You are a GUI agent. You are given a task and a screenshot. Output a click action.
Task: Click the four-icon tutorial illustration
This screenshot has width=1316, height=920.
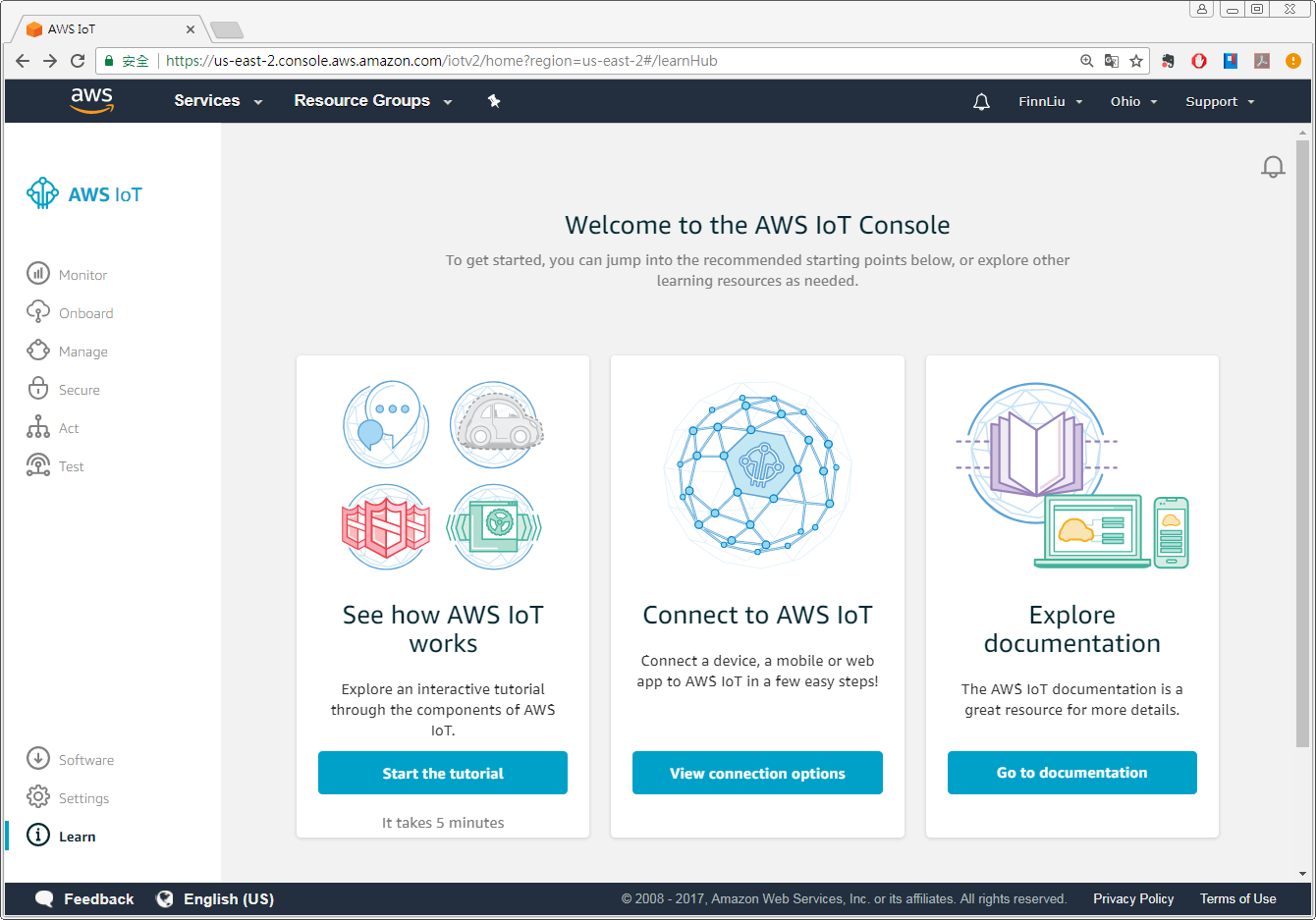(x=443, y=475)
